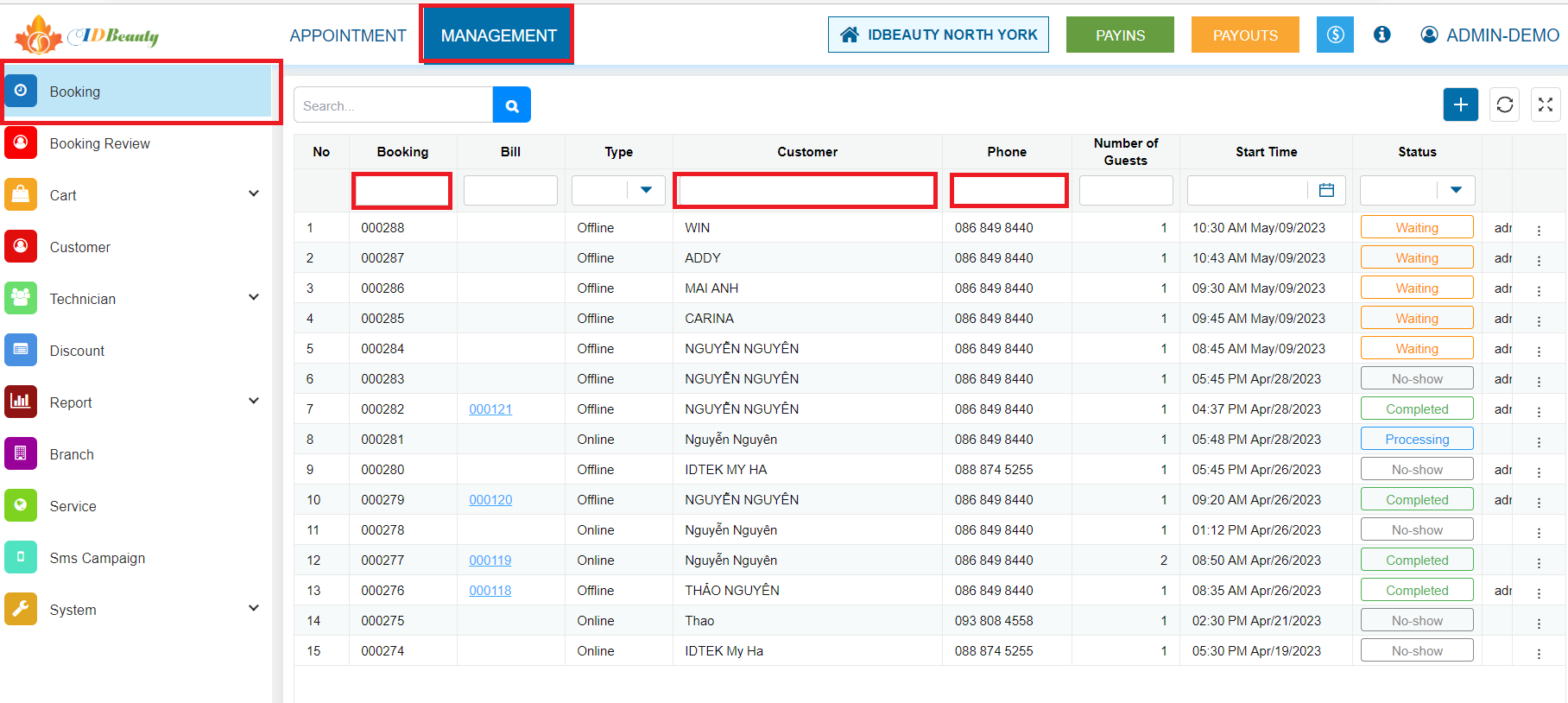
Task: Click the Search text field
Action: tap(393, 105)
